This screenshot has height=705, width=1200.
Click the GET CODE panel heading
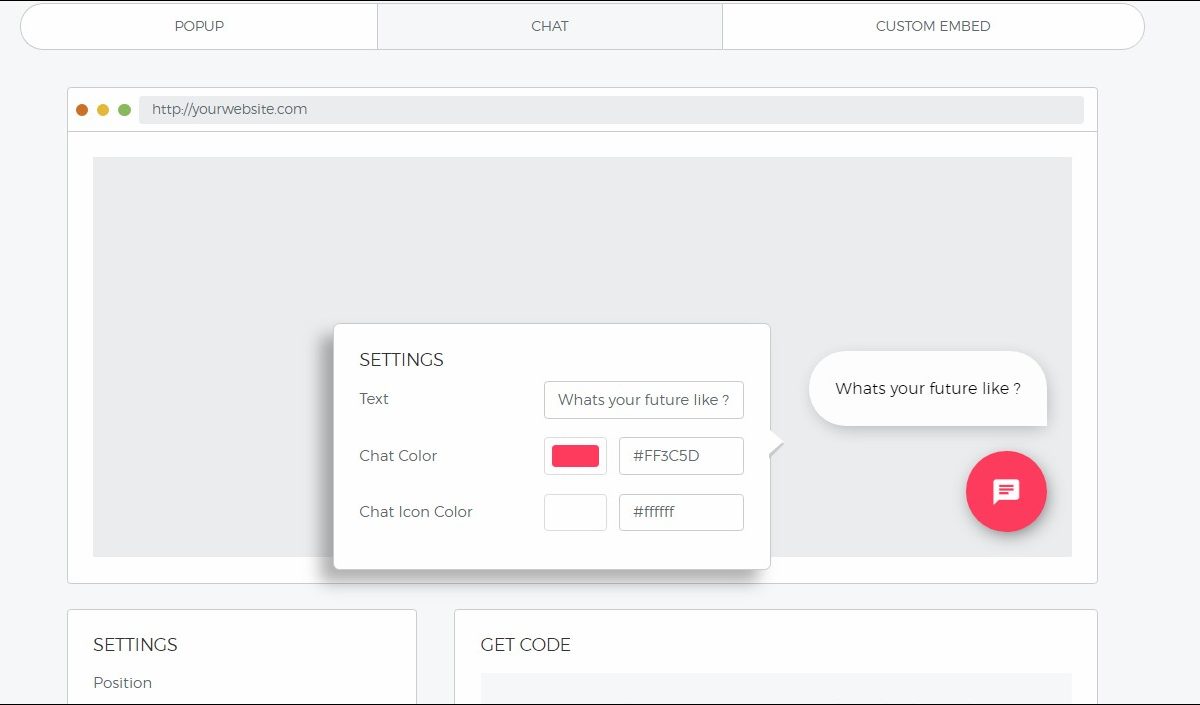point(525,645)
